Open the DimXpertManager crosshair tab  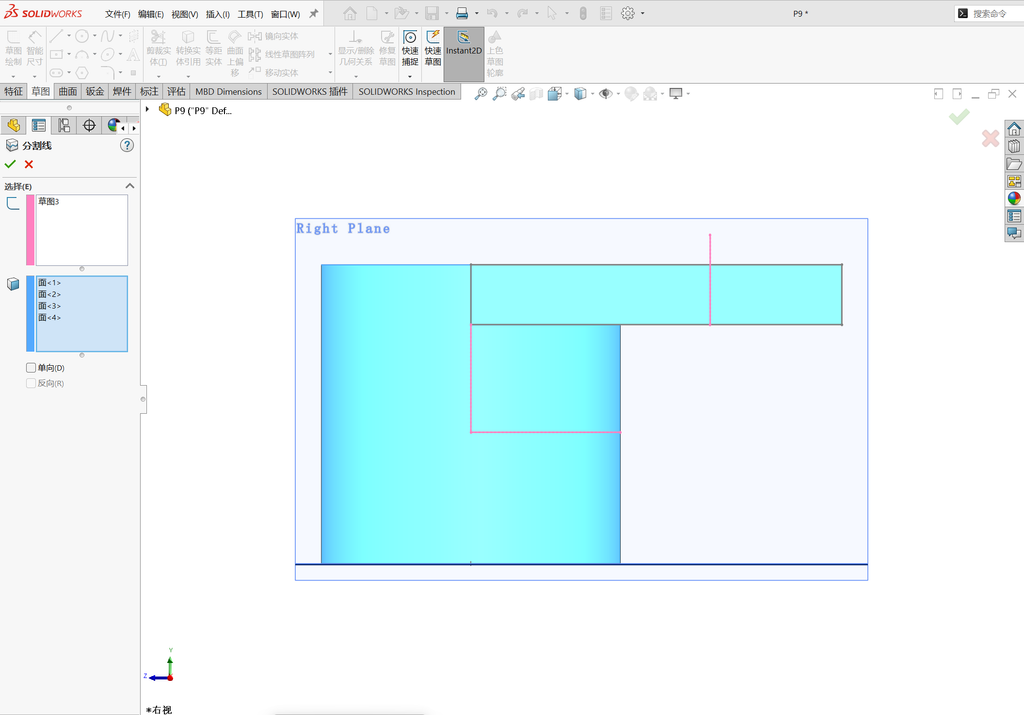(x=89, y=125)
